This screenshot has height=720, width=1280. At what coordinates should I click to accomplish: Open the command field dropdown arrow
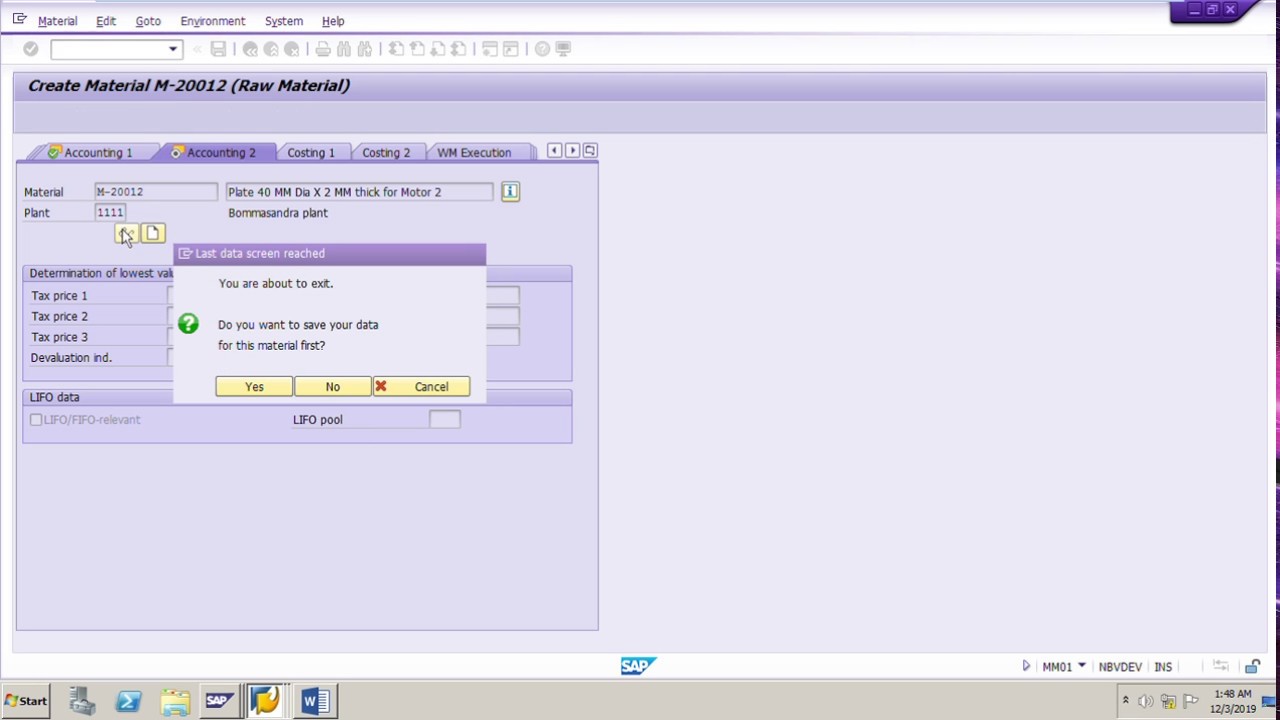pos(173,49)
